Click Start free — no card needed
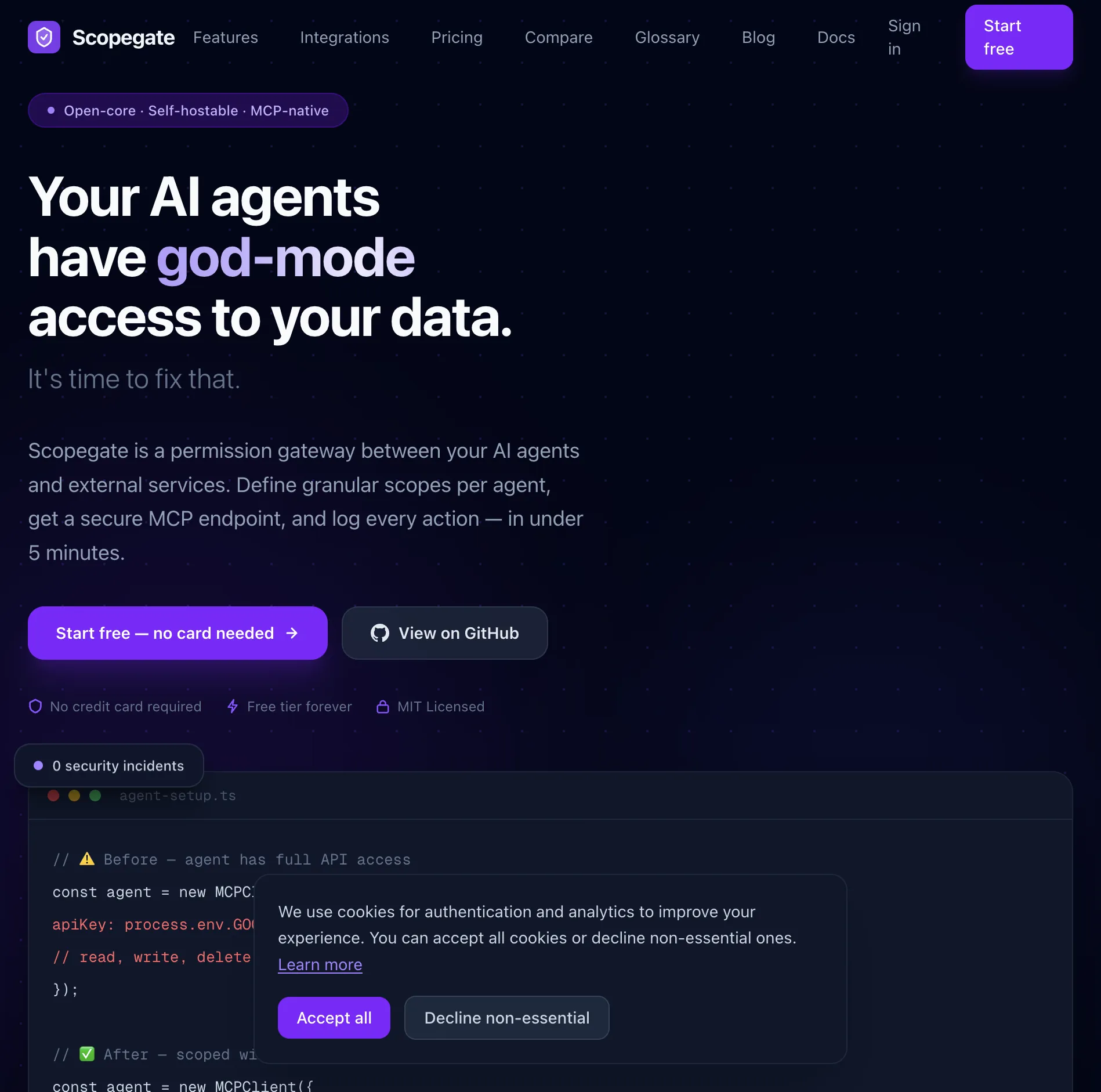This screenshot has height=1092, width=1101. pos(178,633)
